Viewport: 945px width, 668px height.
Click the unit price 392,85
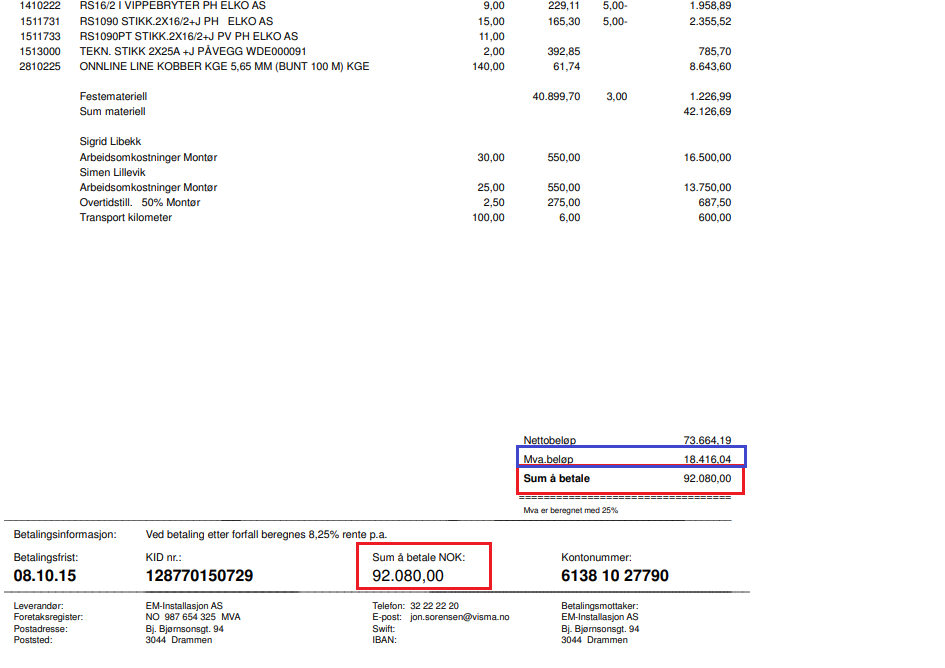pos(564,51)
